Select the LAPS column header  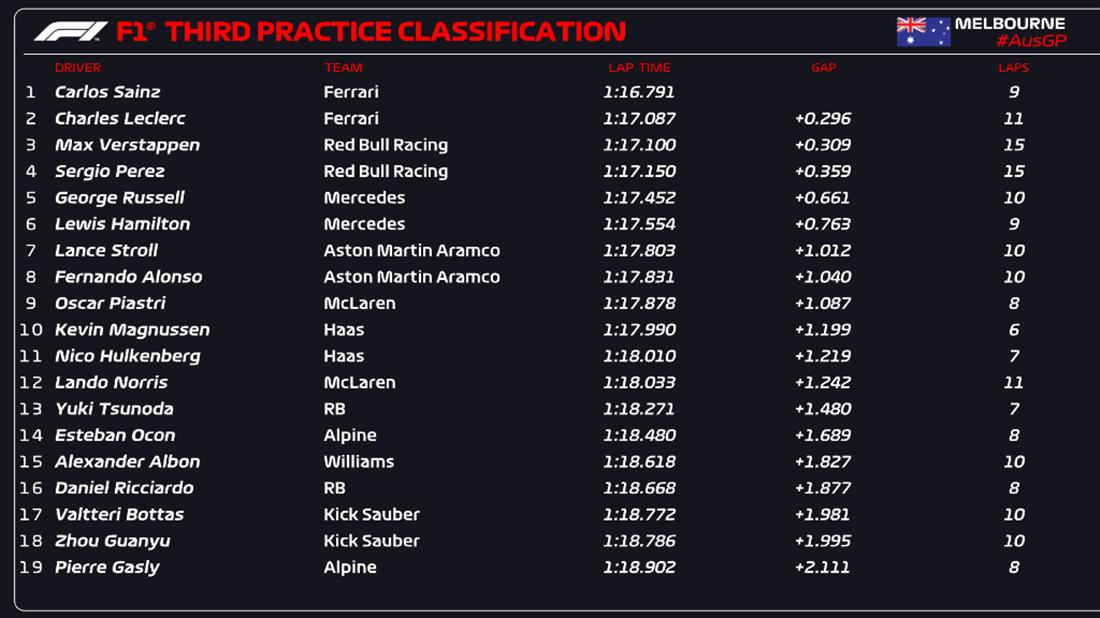(1013, 68)
